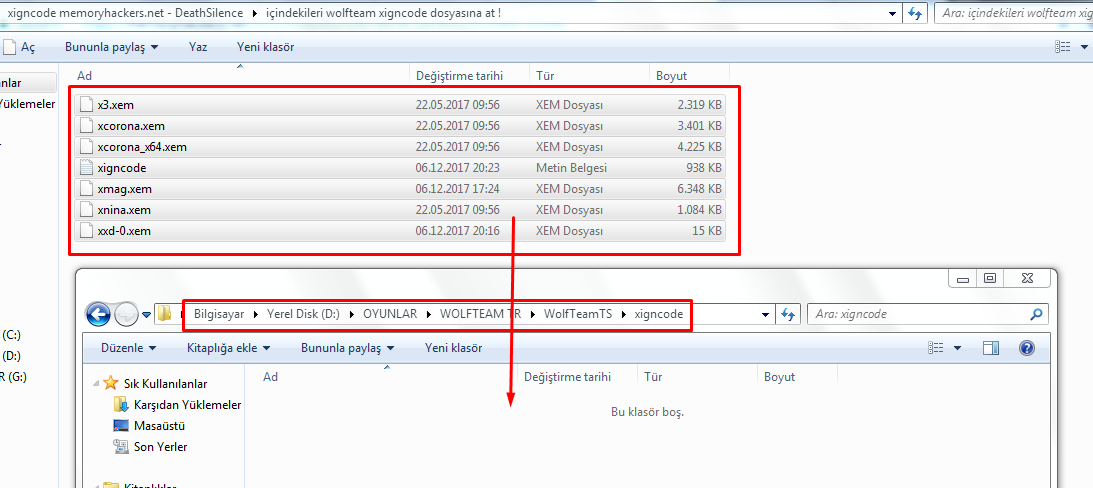The height and width of the screenshot is (488, 1093).
Task: Select the xmag.xem file icon
Action: tap(86, 189)
